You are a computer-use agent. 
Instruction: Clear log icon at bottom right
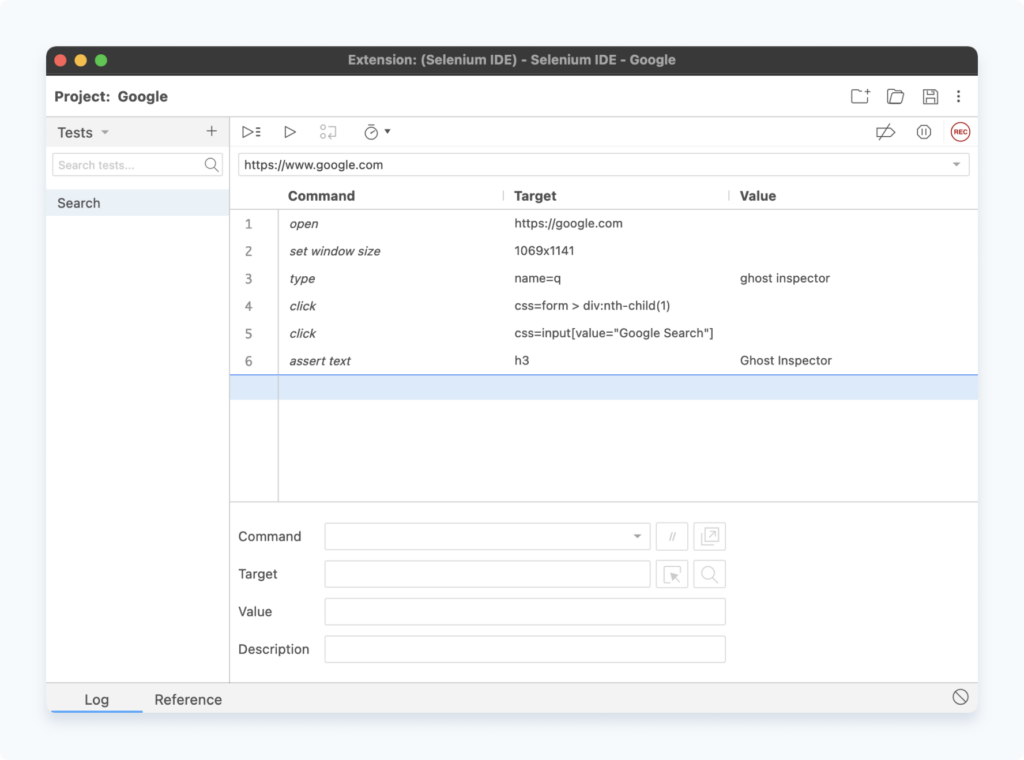point(960,697)
